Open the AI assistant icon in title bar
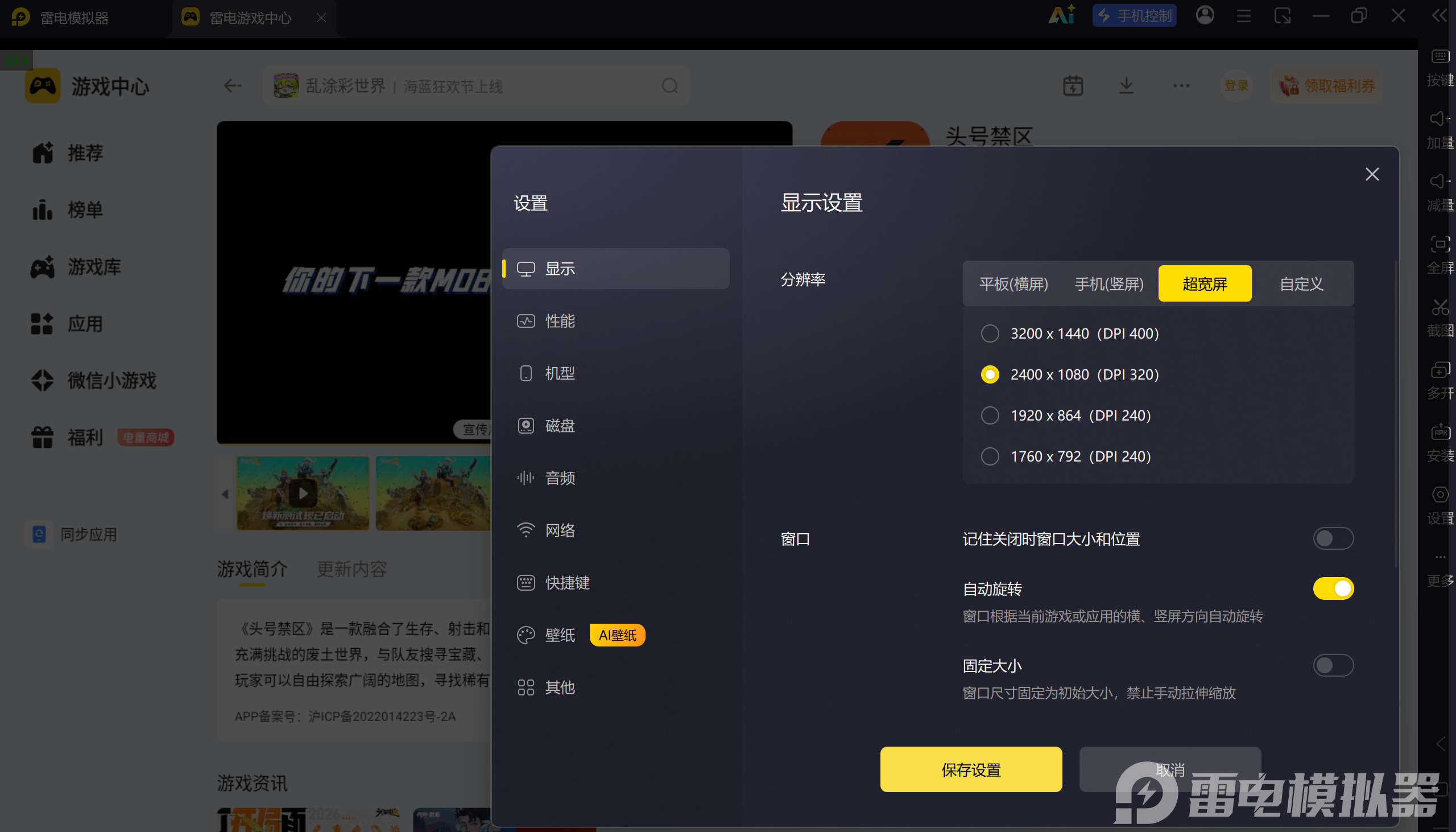The width and height of the screenshot is (1456, 832). tap(1061, 15)
